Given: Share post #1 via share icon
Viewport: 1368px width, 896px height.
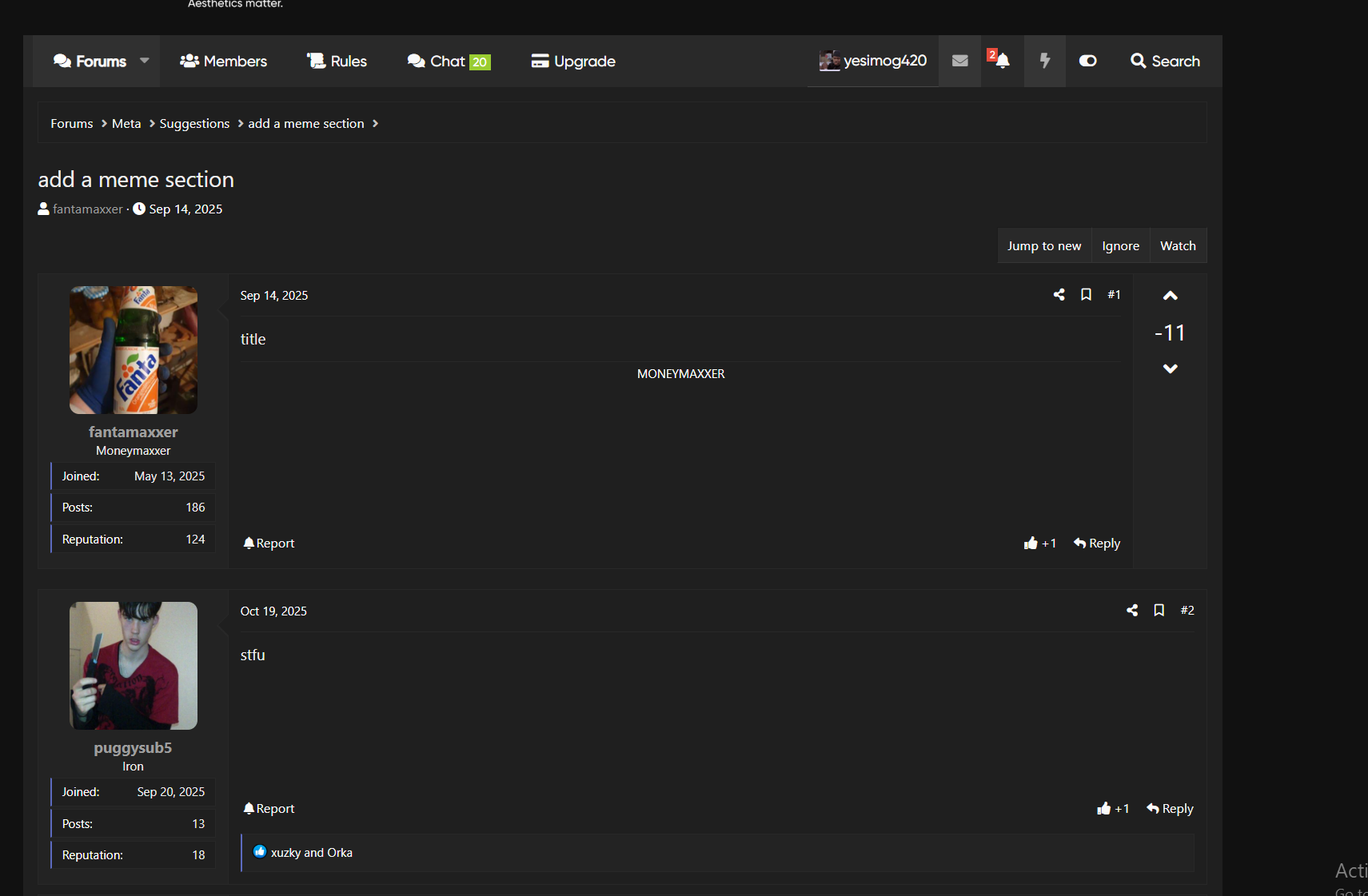Looking at the screenshot, I should point(1059,295).
